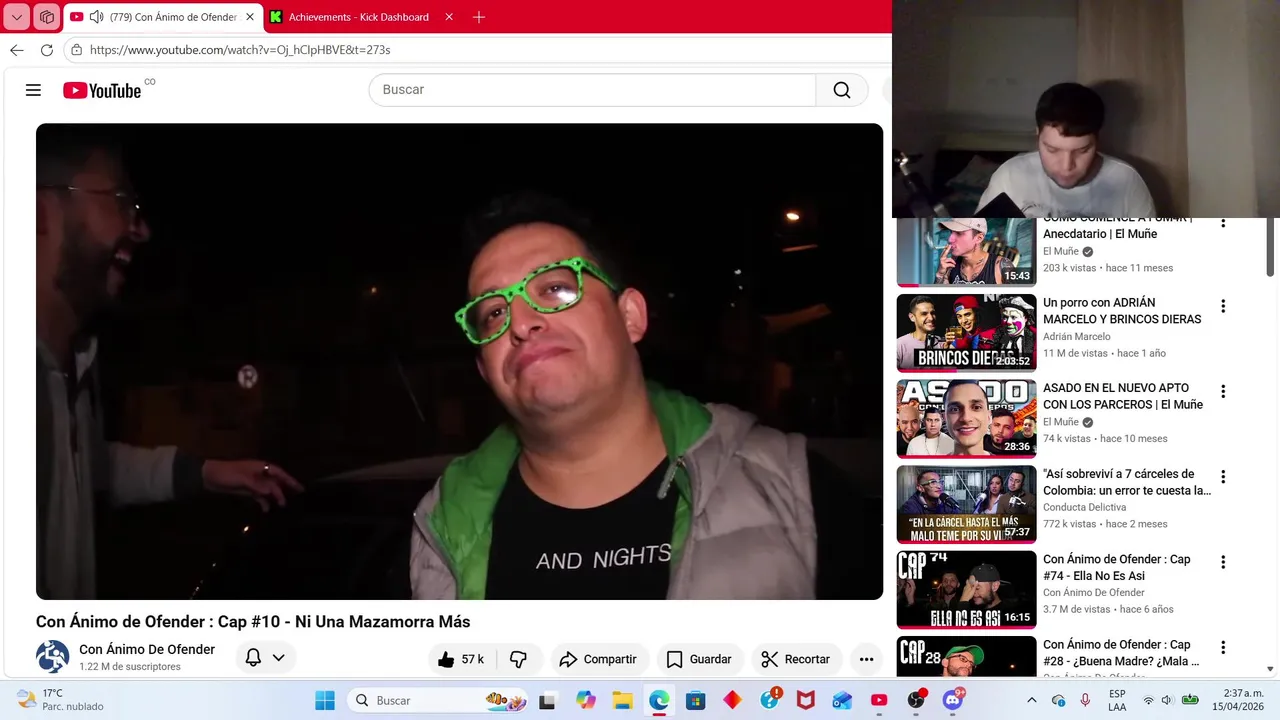Open options menu for Cap #28 video
The height and width of the screenshot is (720, 1280).
[1222, 647]
